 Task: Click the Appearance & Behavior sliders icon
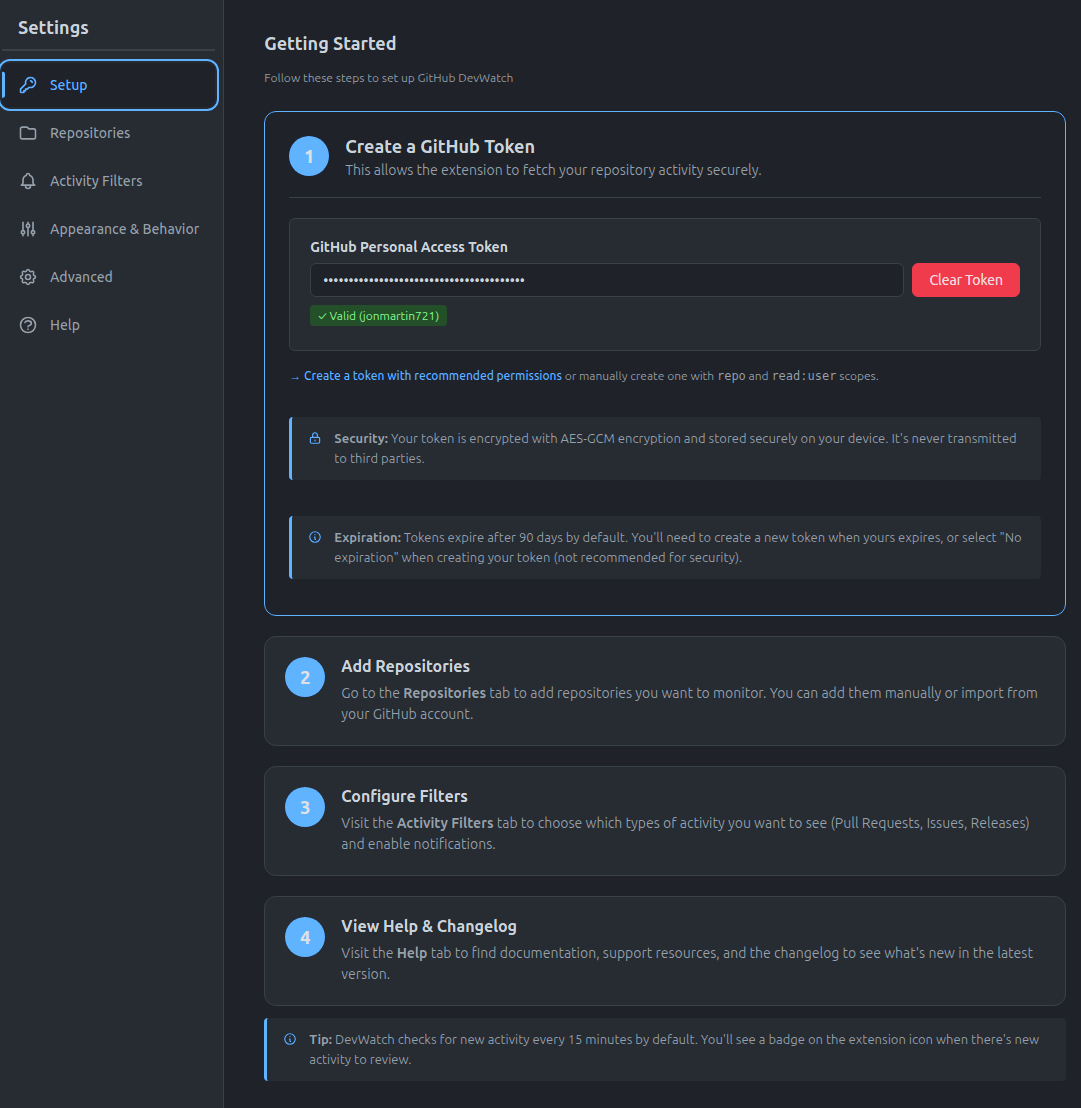tap(28, 228)
